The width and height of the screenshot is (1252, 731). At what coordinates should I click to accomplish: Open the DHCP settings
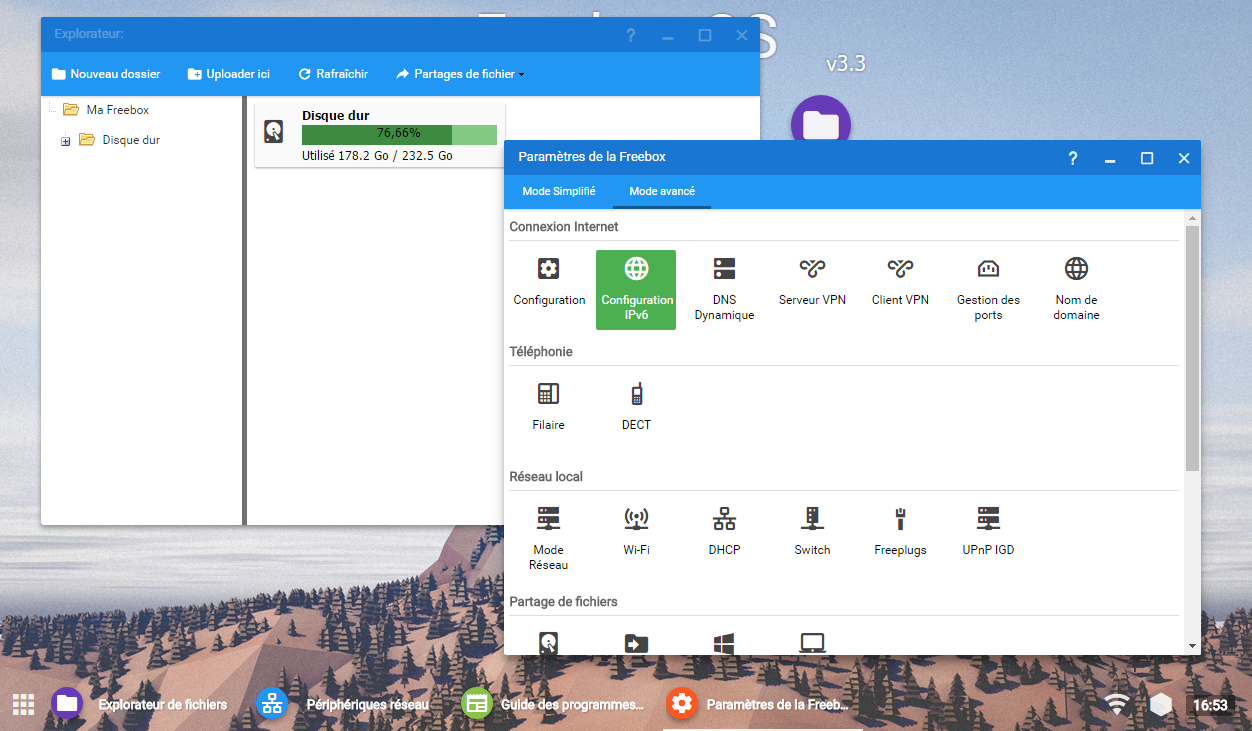point(724,532)
